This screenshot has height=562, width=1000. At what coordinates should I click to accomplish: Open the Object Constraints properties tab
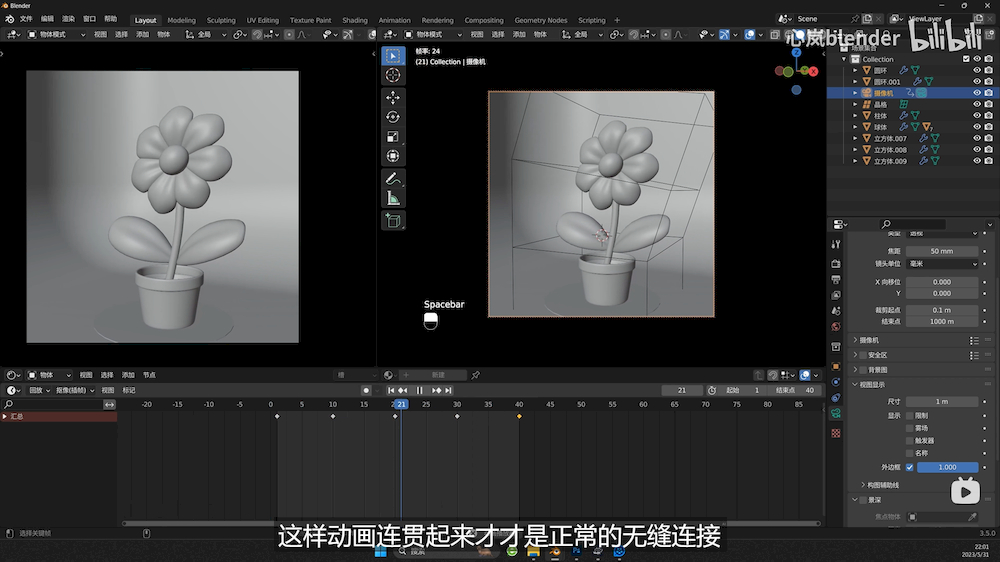tap(836, 398)
